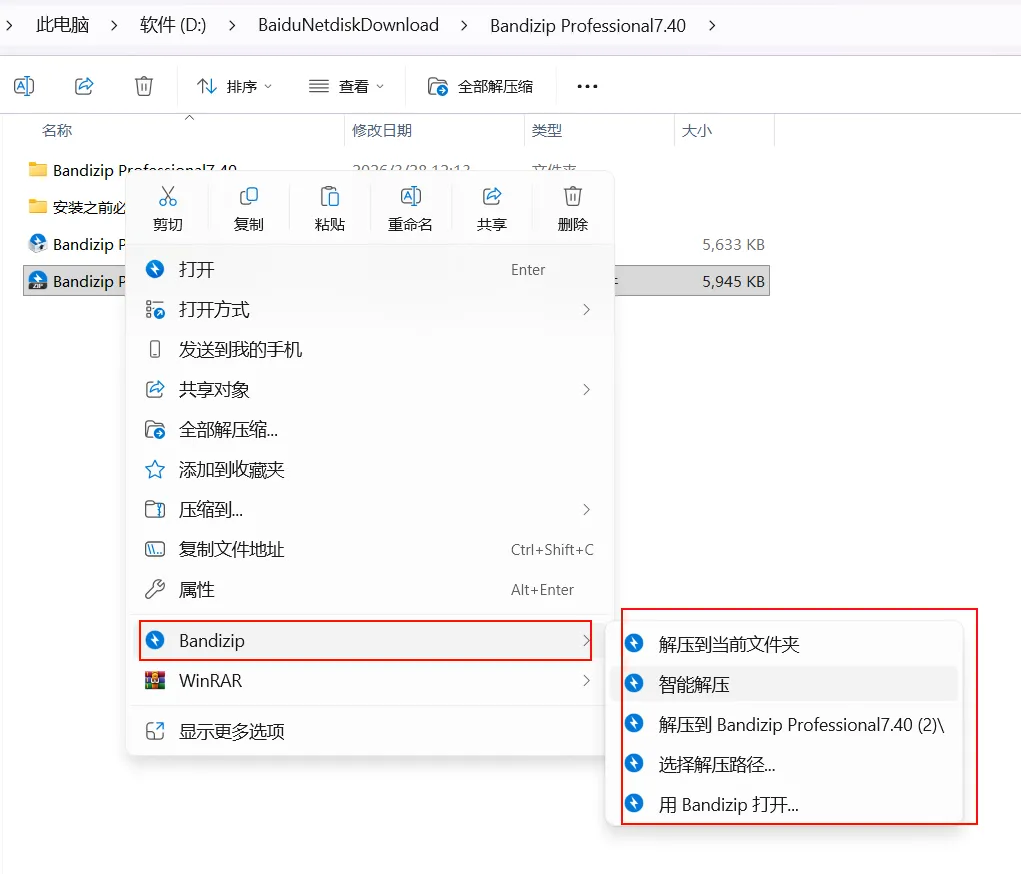Select 解压到 Bandizip Professional7.40 (2)\ option

[x=785, y=724]
